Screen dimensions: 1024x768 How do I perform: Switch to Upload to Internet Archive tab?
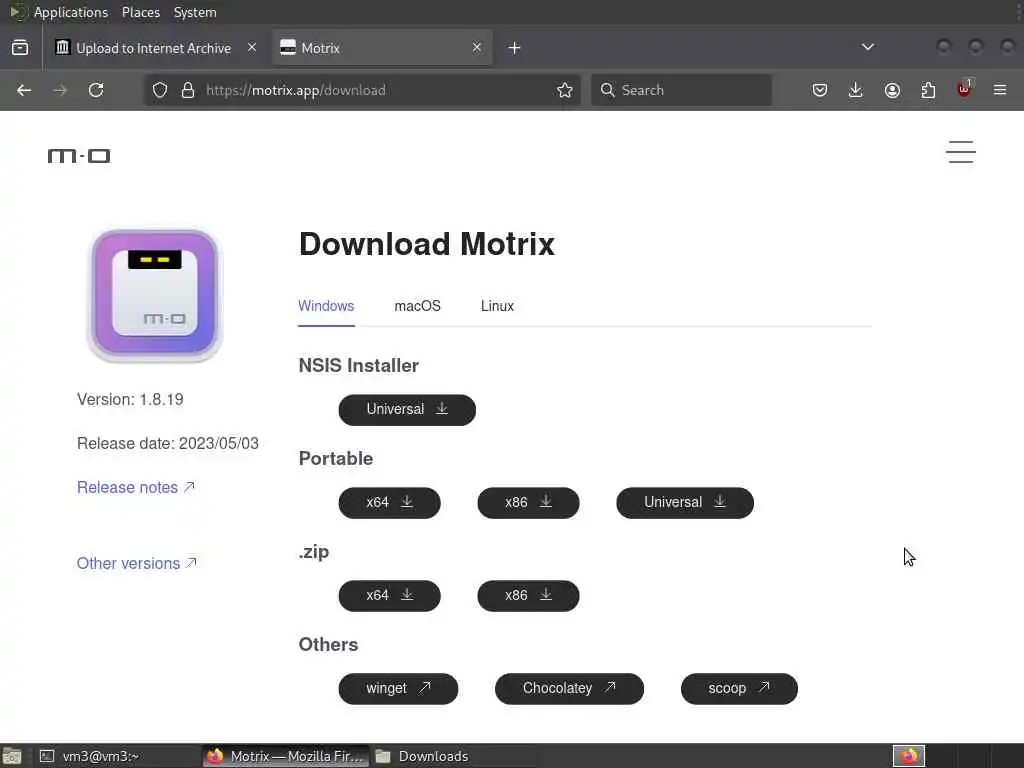[x=155, y=48]
